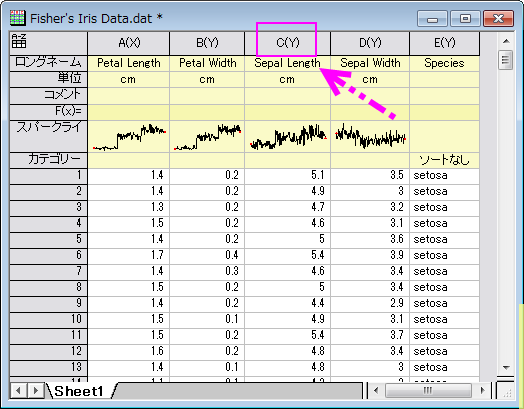The width and height of the screenshot is (524, 409).
Task: Select the ロングネーム row label
Action: click(x=48, y=63)
